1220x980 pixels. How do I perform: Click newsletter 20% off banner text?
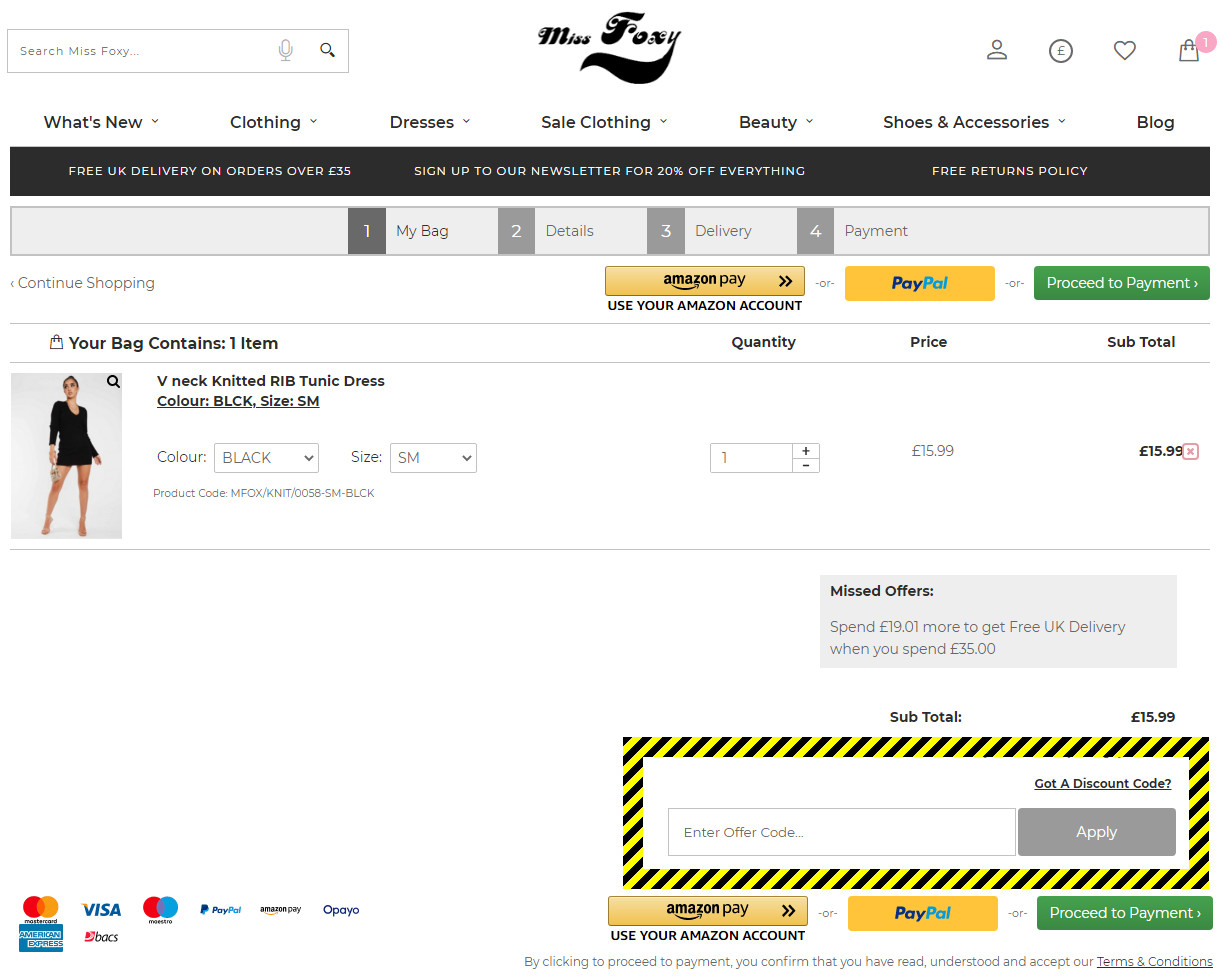[x=610, y=171]
